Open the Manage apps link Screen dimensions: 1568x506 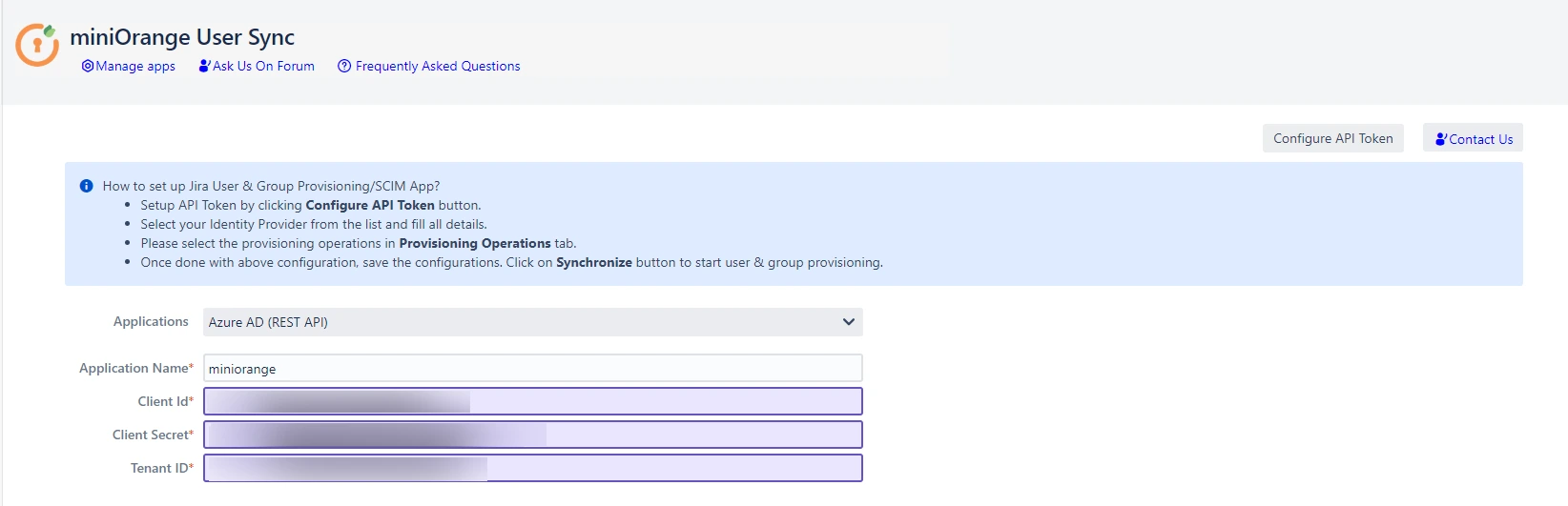tap(135, 66)
